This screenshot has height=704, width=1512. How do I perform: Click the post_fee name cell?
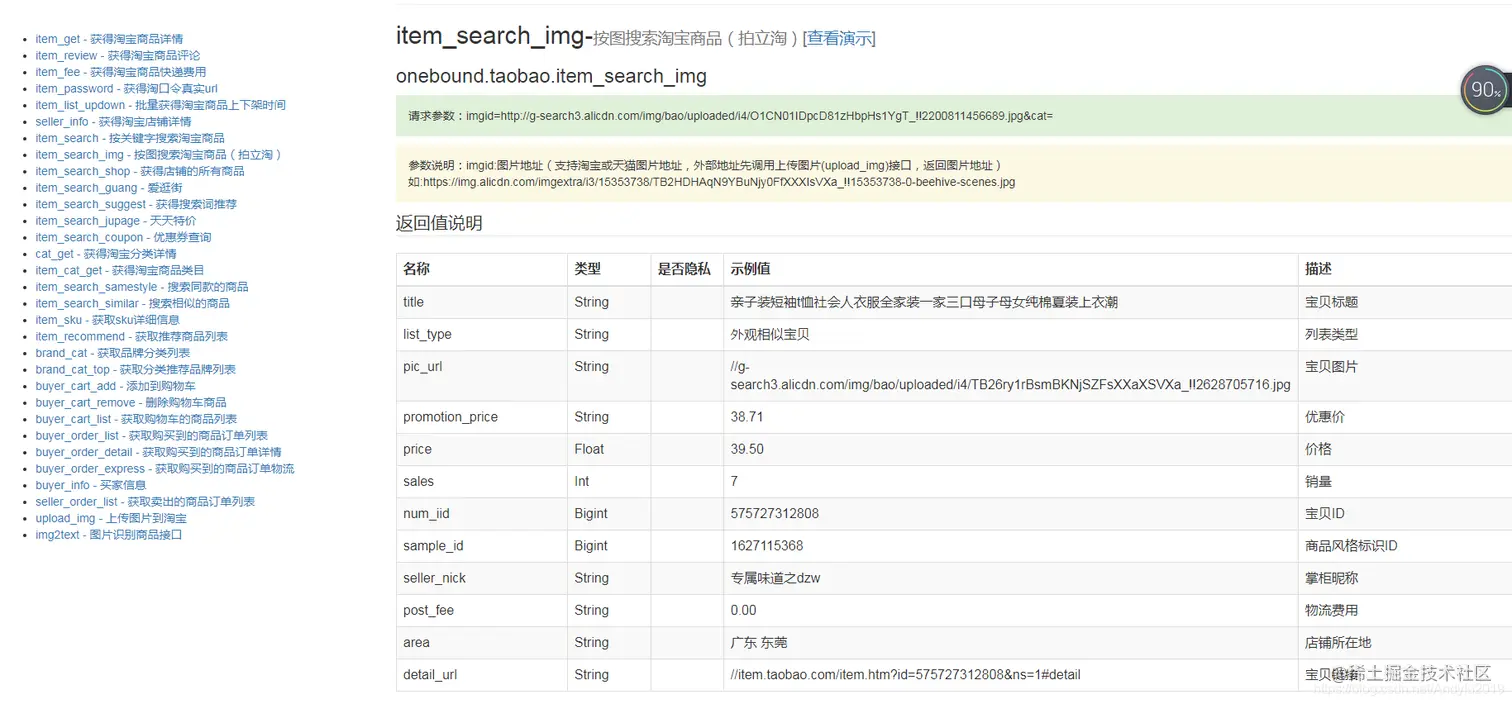click(482, 610)
